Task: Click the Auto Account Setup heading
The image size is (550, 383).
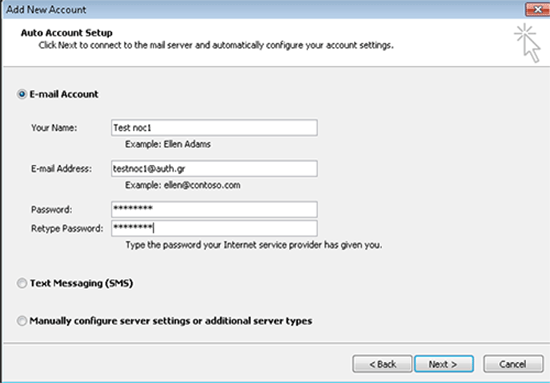Action: [x=67, y=33]
